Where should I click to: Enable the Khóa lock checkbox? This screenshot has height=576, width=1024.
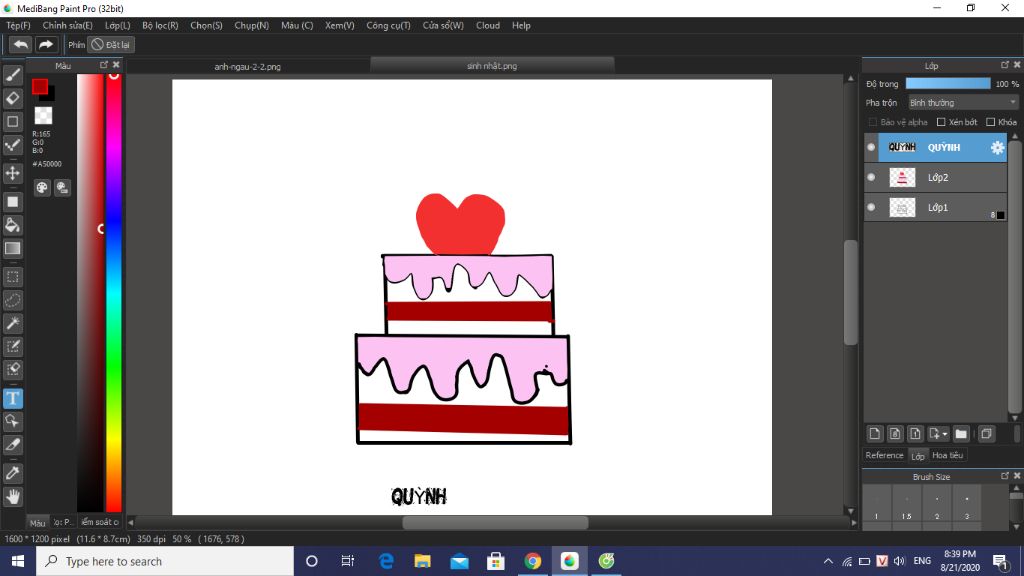tap(991, 122)
